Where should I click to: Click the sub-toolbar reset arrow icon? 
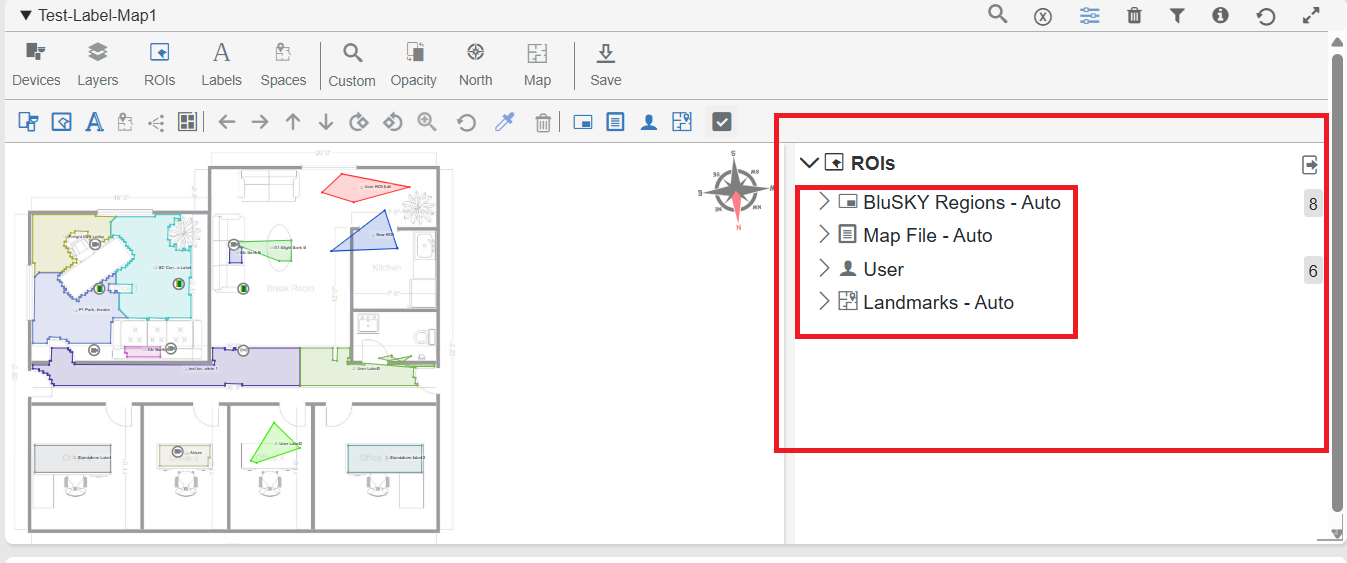coord(466,122)
